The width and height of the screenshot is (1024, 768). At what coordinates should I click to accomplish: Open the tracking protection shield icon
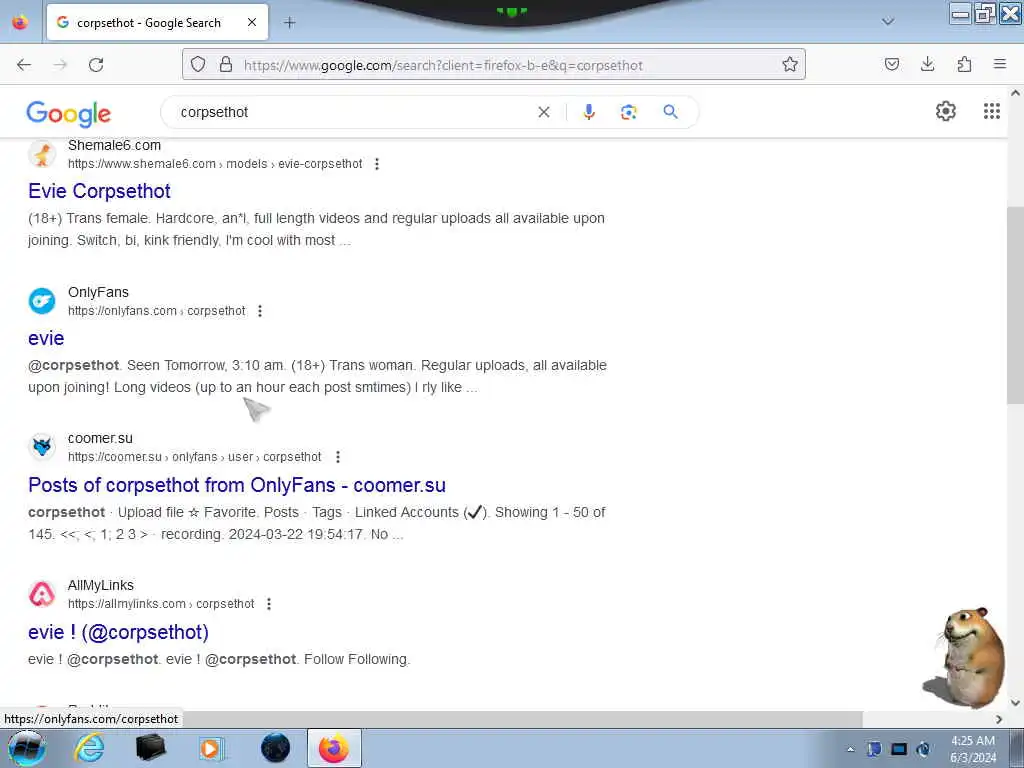[198, 64]
